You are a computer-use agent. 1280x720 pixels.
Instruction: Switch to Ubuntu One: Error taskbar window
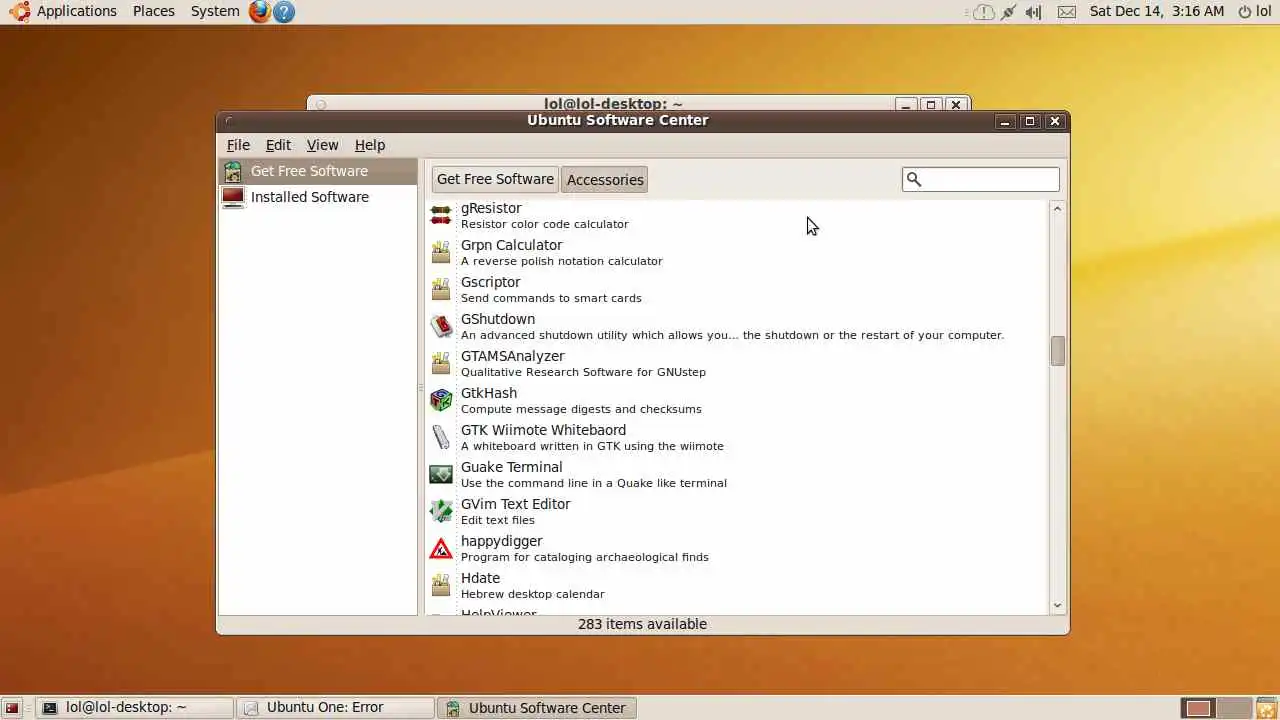337,708
